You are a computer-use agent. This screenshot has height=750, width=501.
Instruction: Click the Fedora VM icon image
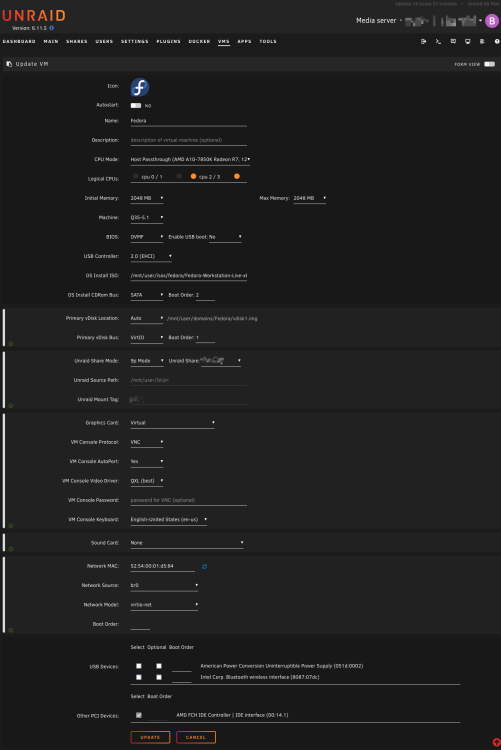pyautogui.click(x=140, y=87)
